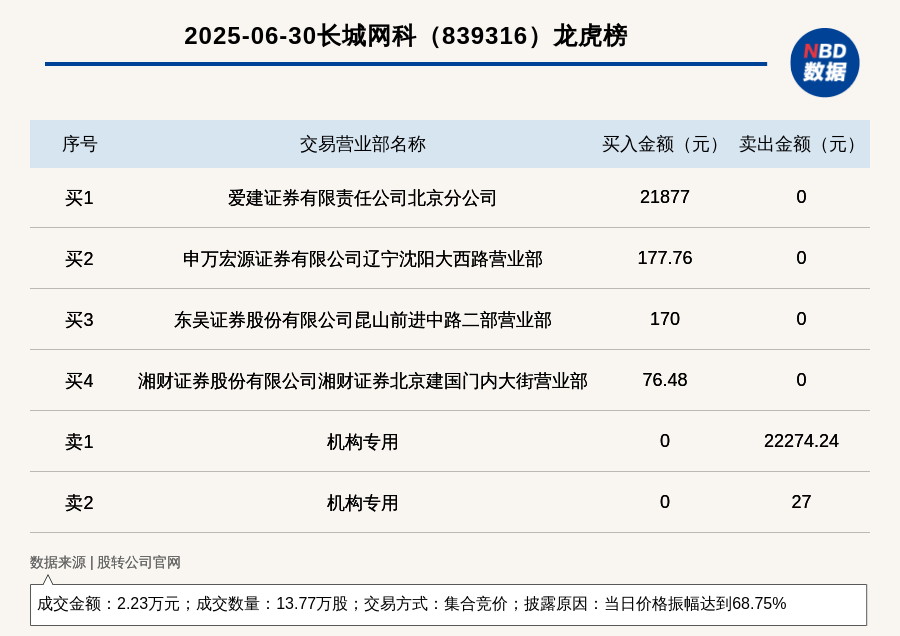Click the buy amount 177.76

coord(665,258)
